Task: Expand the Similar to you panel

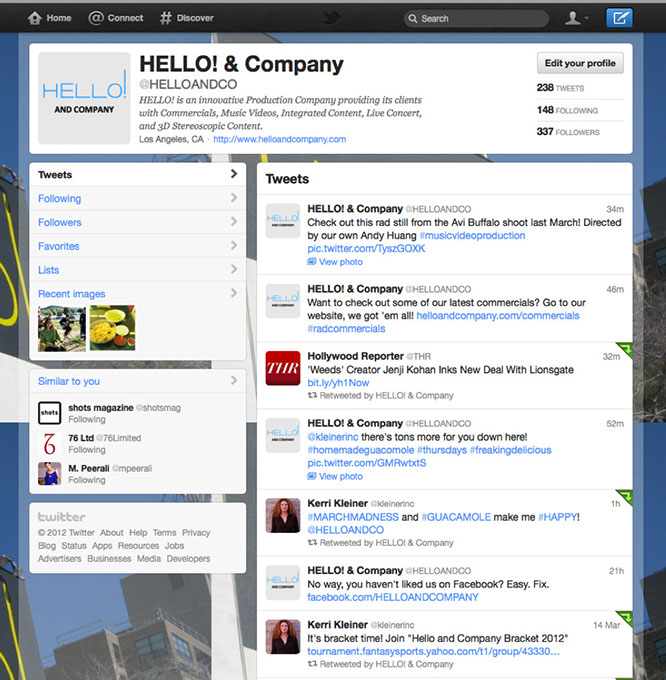Action: 234,381
